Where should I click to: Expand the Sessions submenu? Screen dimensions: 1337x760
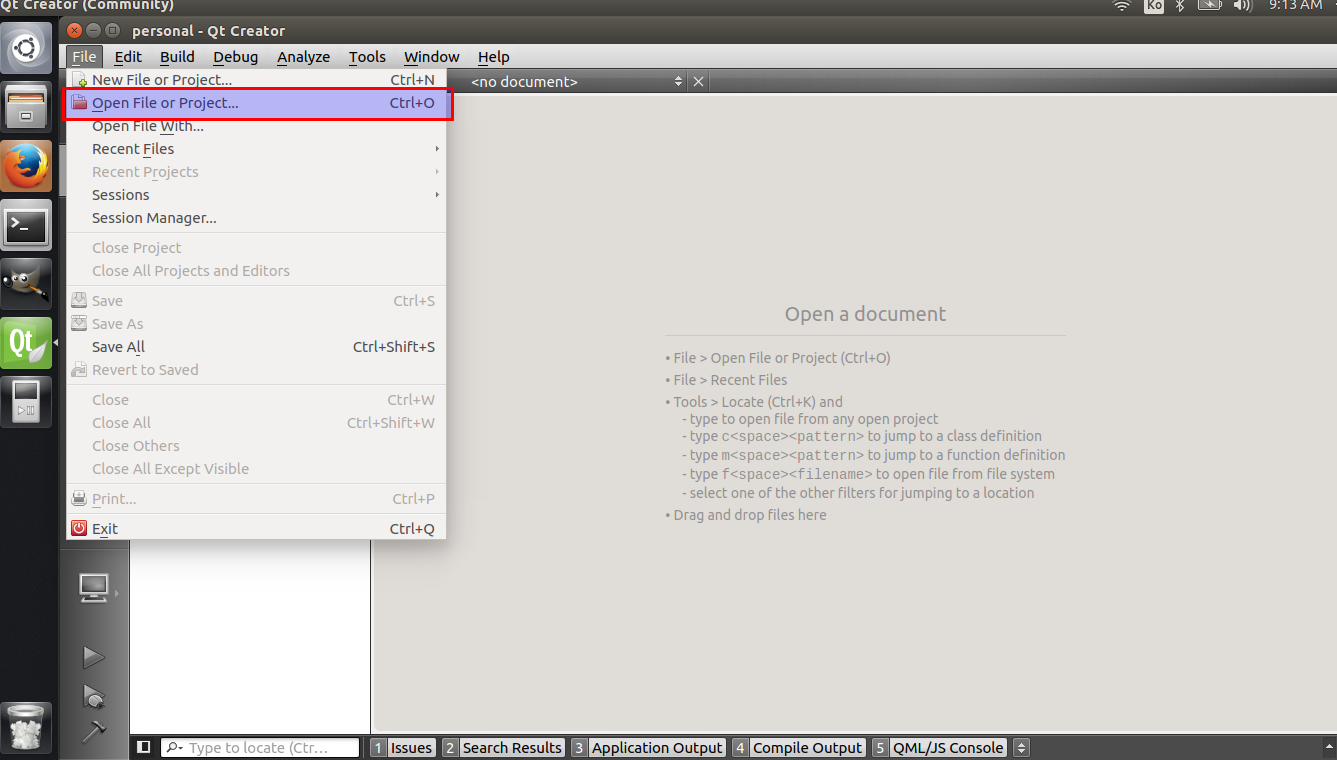point(255,195)
